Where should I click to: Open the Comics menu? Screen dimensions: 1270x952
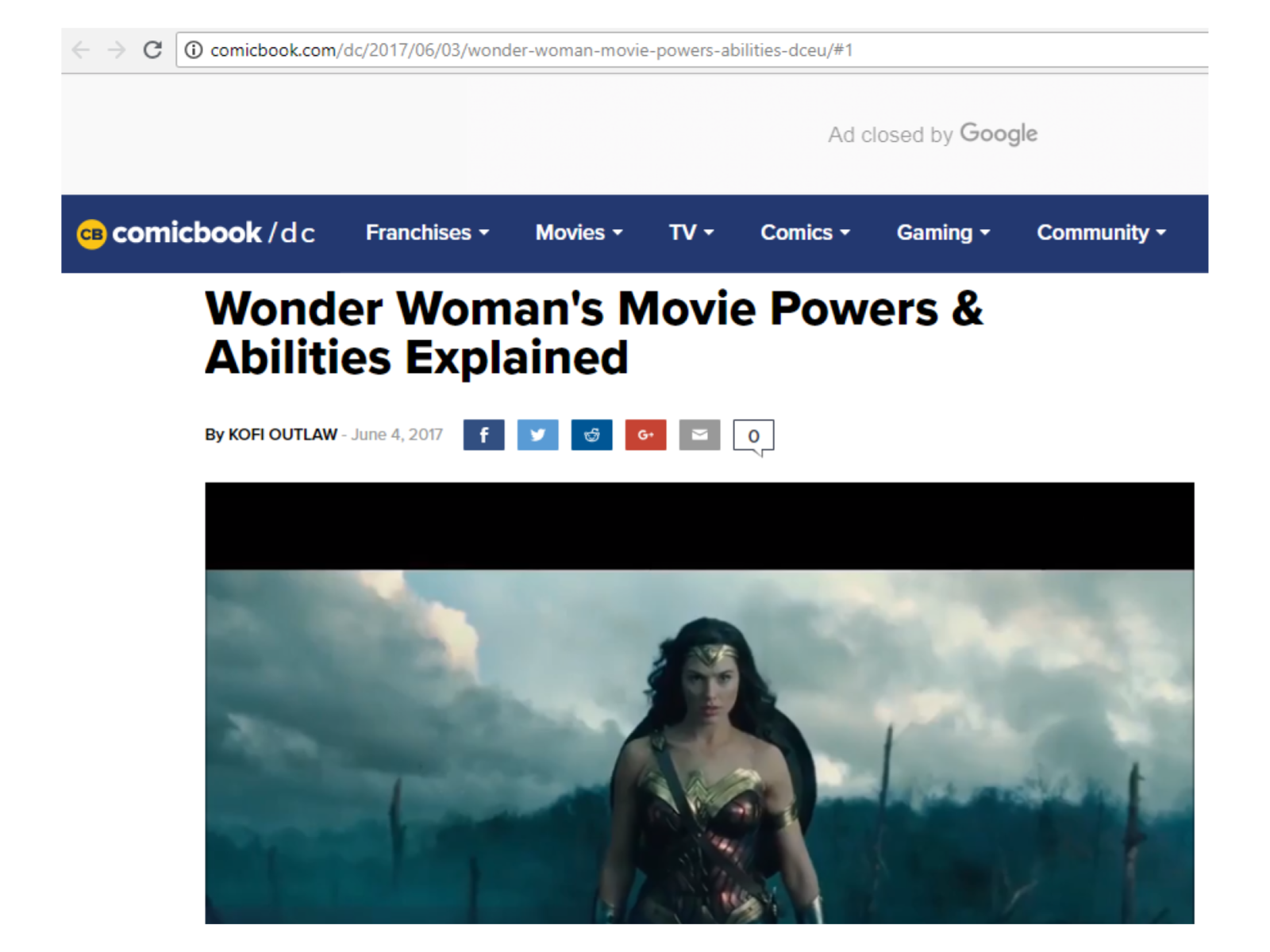(x=805, y=232)
